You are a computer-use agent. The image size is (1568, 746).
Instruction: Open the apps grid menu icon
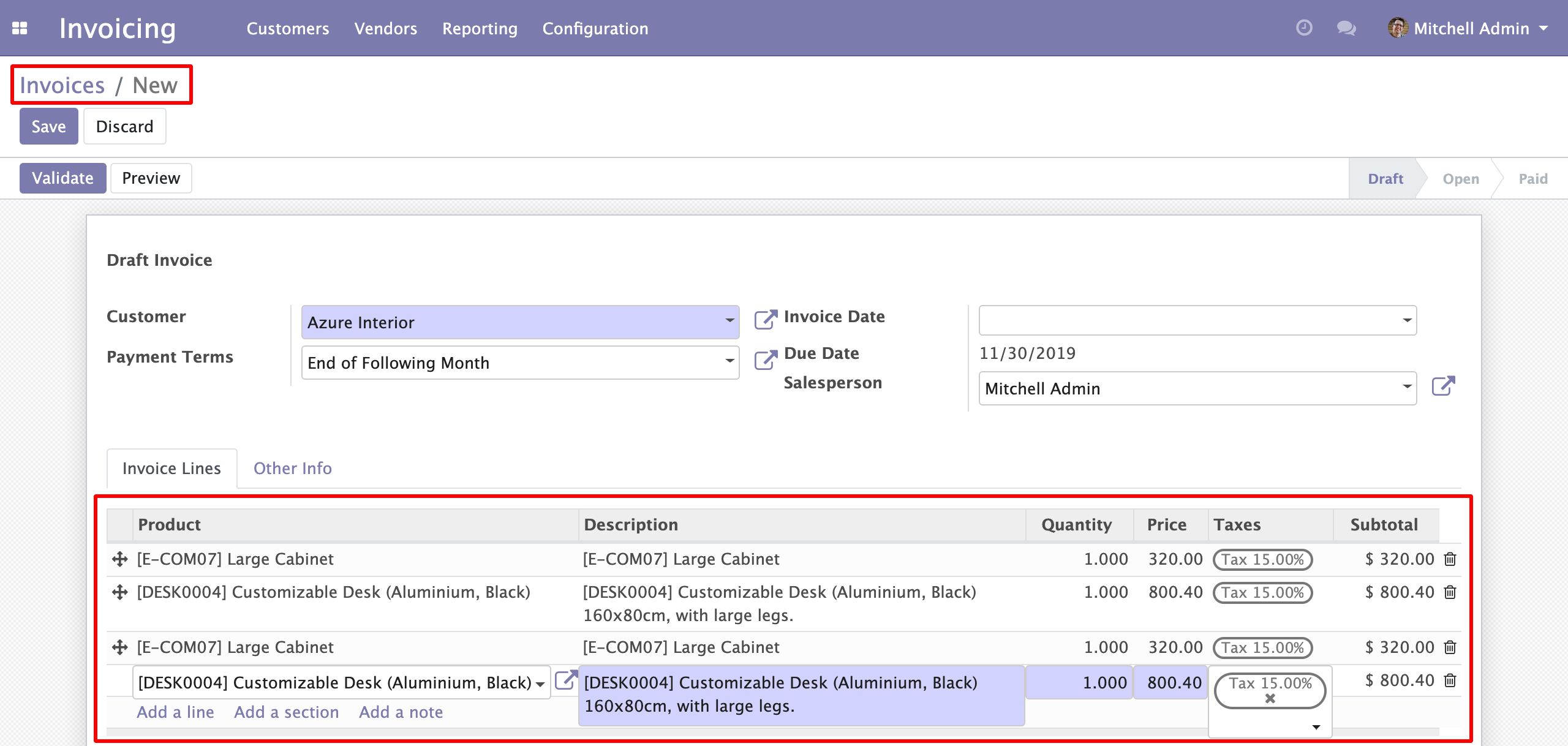[x=20, y=28]
